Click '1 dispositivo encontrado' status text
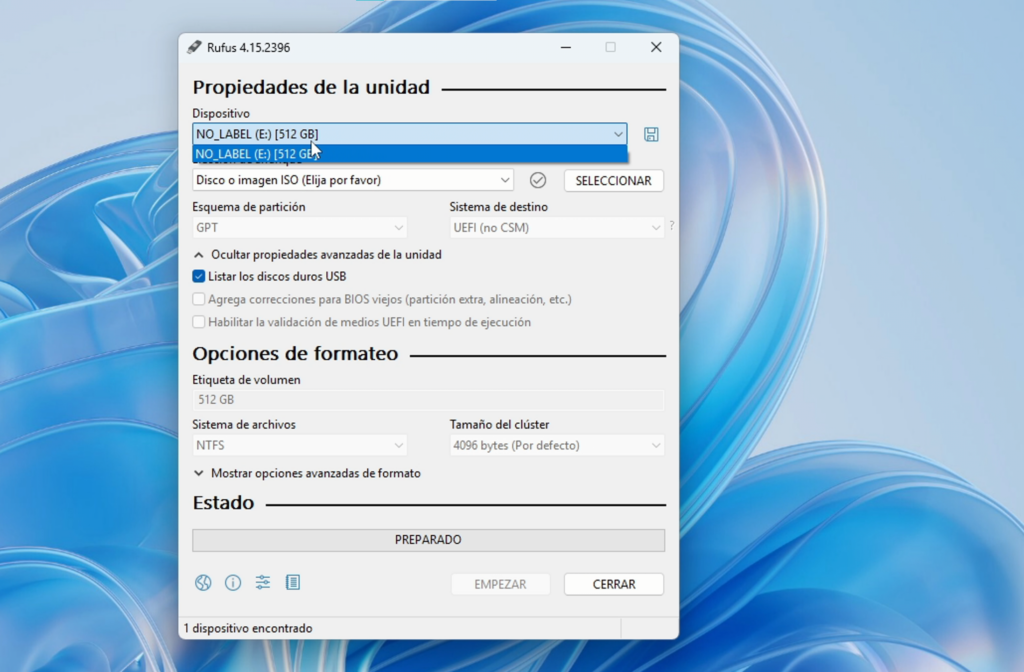The width and height of the screenshot is (1024, 672). click(248, 628)
